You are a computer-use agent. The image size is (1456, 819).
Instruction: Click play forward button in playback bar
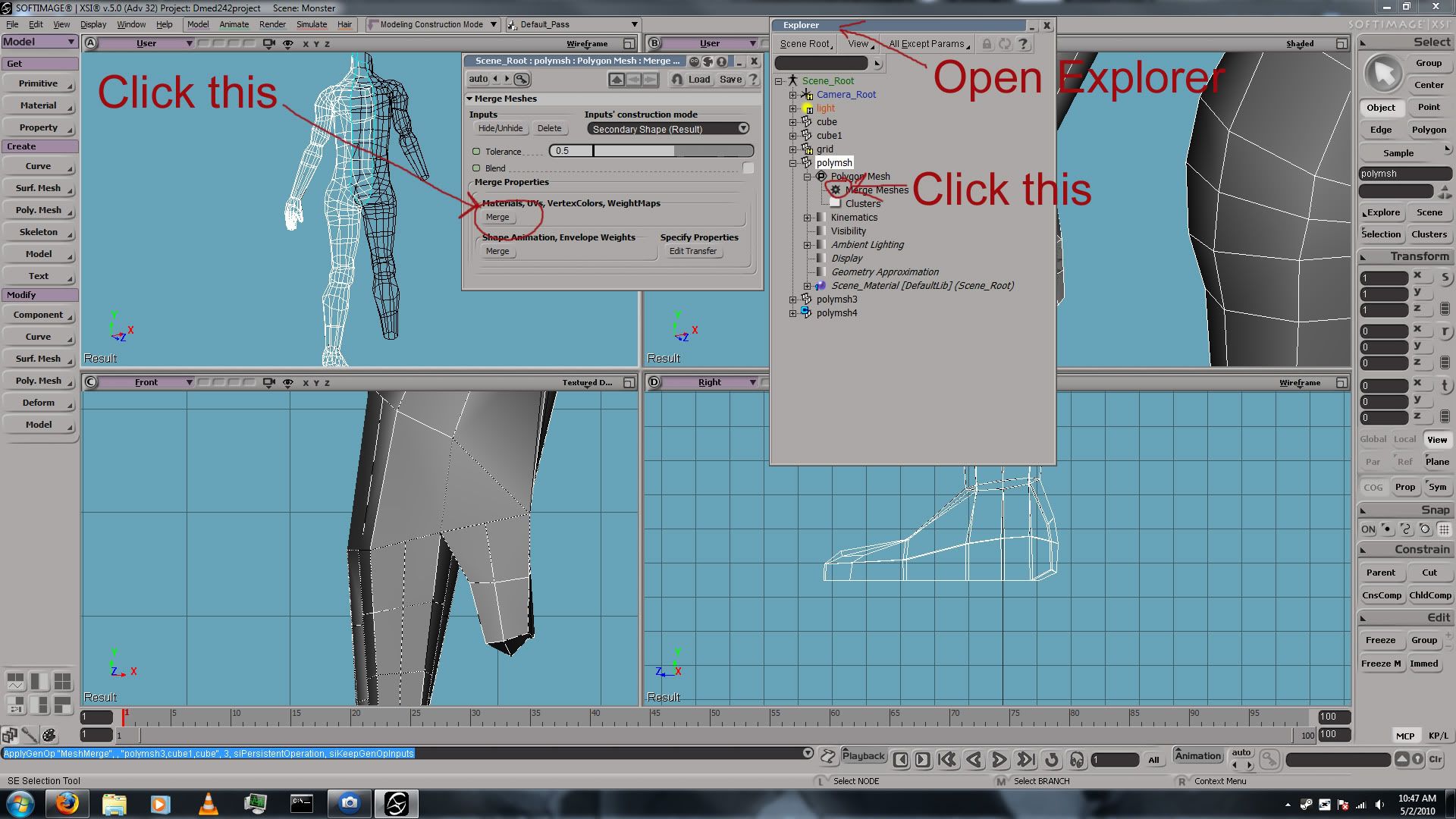tap(999, 759)
